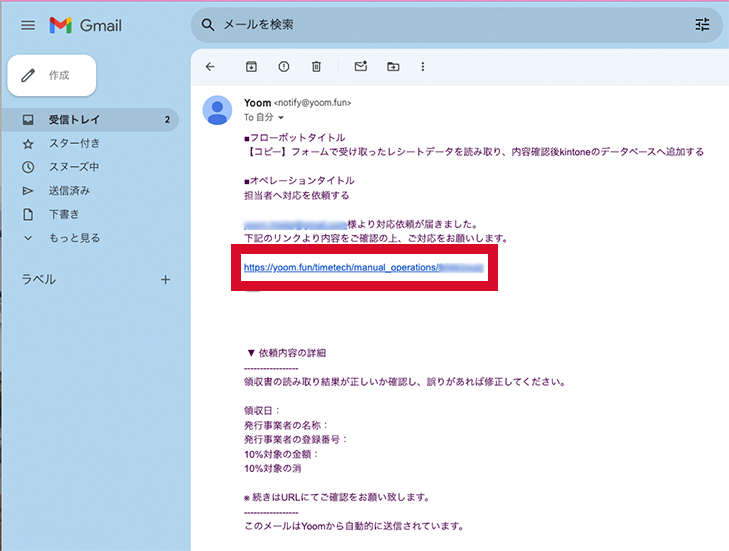Click the Yoom sender avatar
729x551 pixels.
217,110
